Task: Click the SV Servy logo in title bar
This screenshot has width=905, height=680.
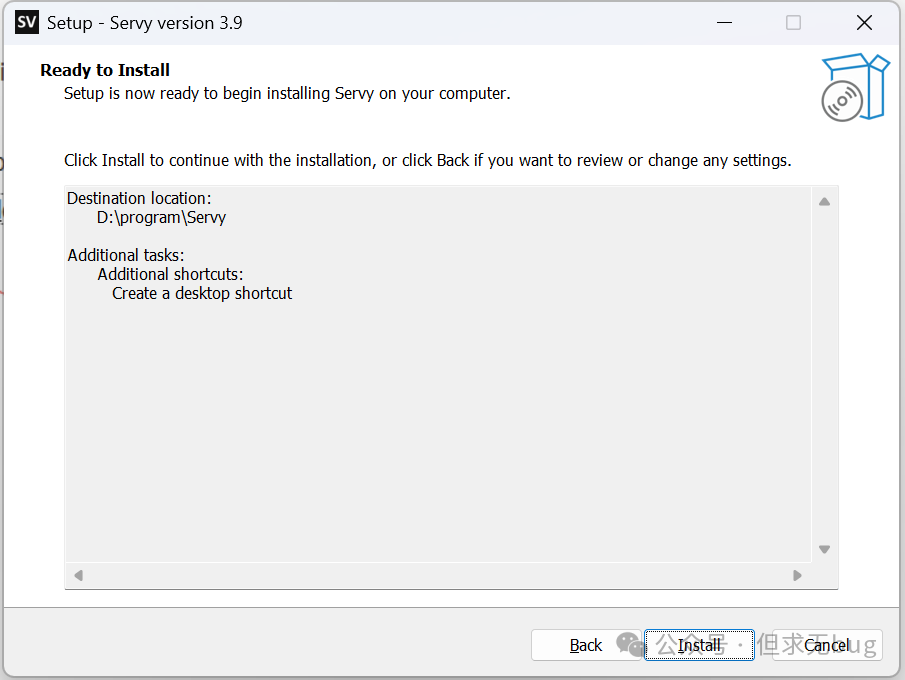Action: click(27, 22)
